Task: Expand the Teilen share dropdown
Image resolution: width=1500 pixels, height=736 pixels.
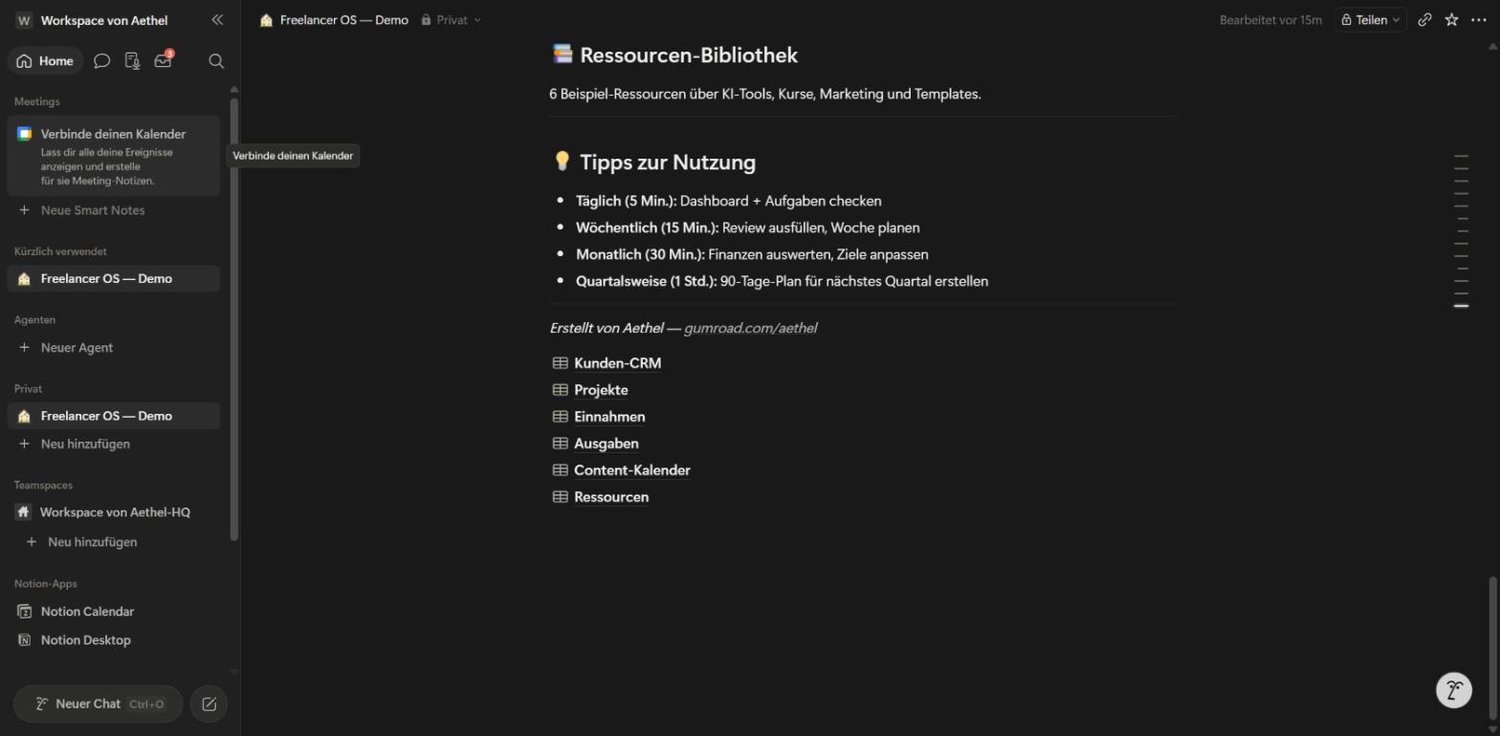Action: click(1370, 20)
